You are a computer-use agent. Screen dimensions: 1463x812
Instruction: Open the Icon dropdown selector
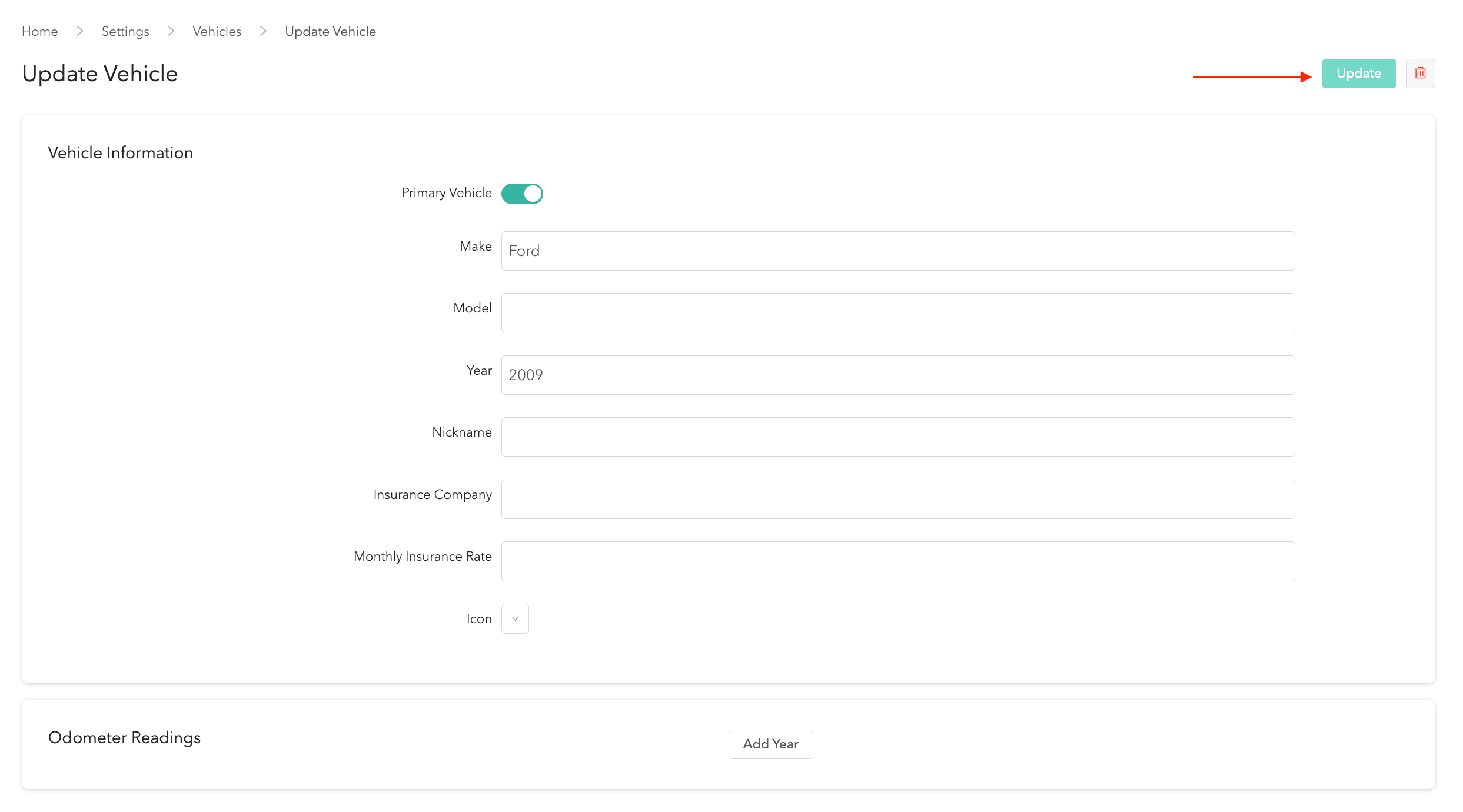[515, 618]
